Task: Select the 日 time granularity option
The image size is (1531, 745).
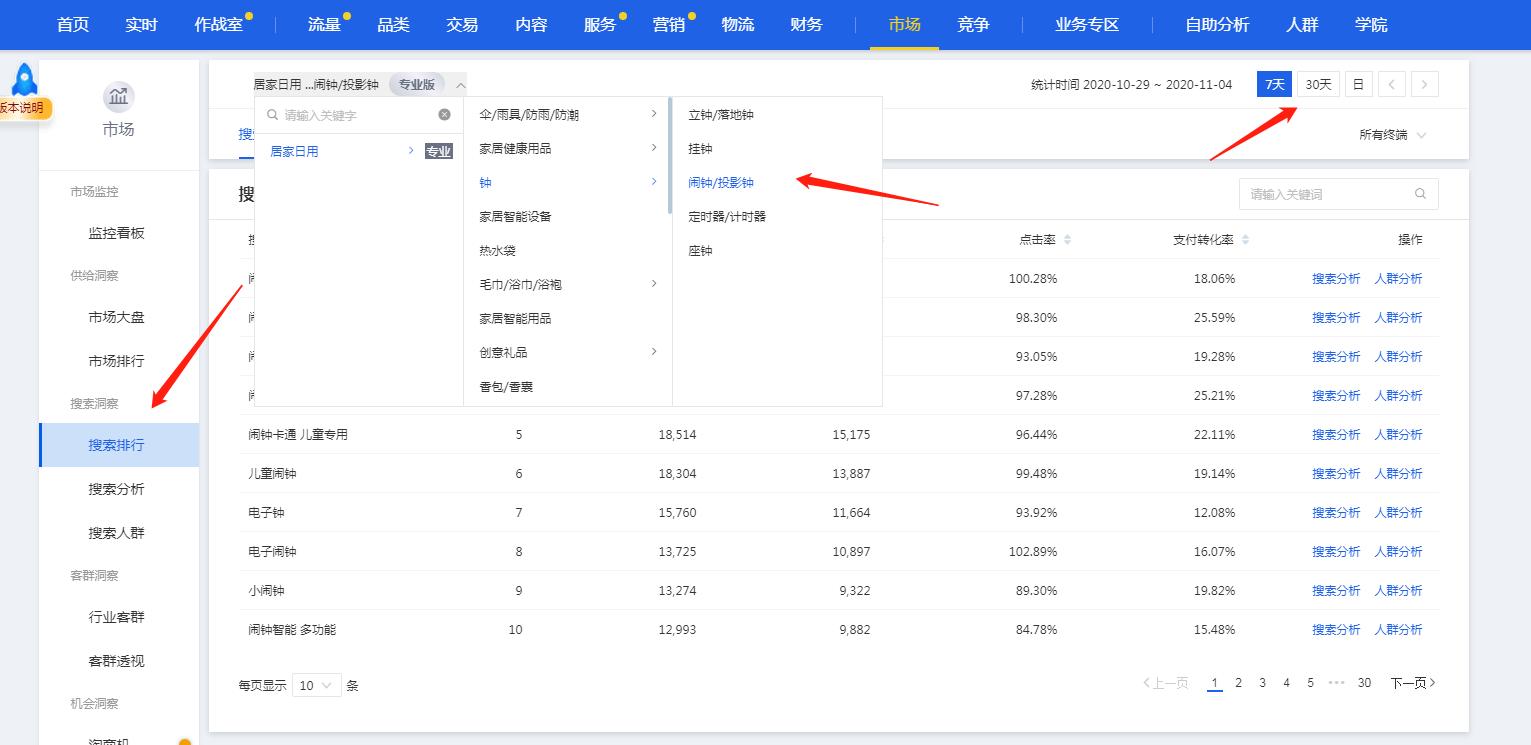Action: point(1357,84)
